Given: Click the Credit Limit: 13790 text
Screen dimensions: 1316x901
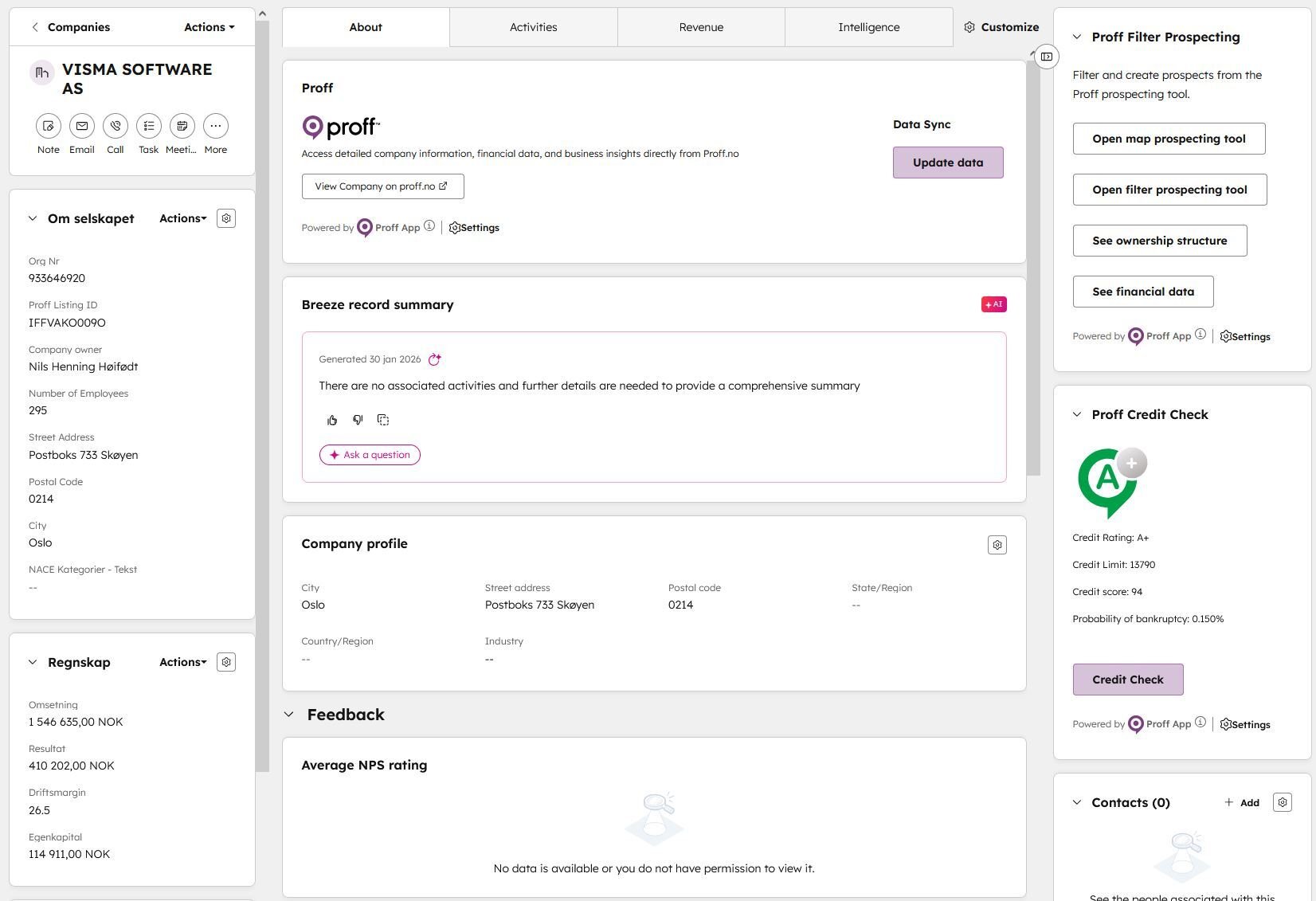Looking at the screenshot, I should (1114, 565).
